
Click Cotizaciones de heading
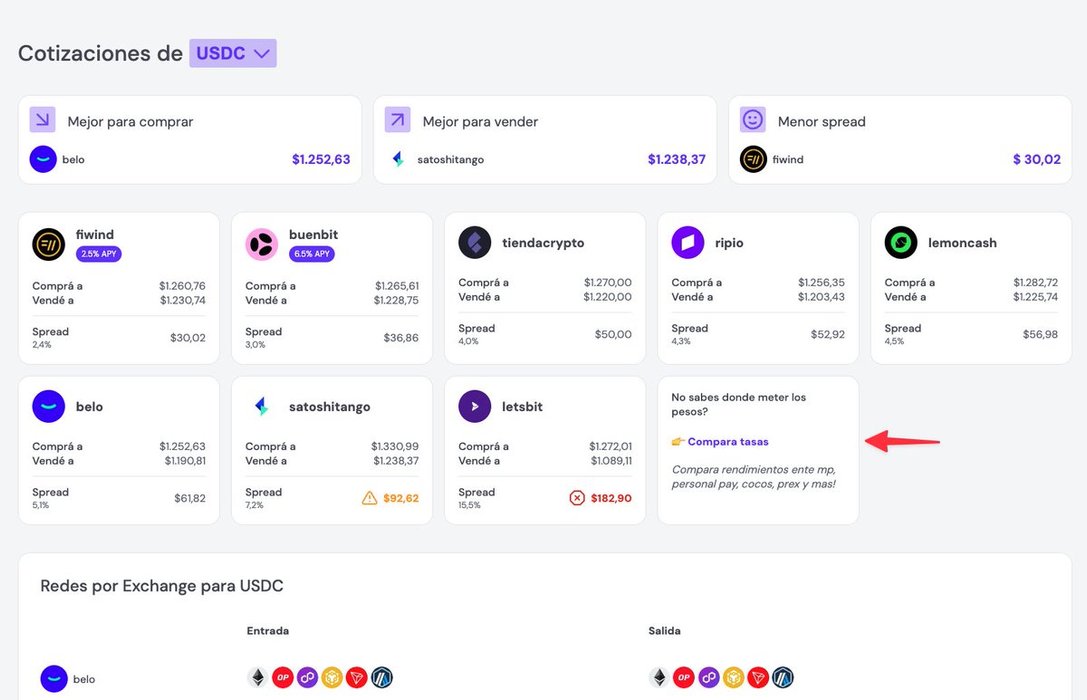pos(101,53)
